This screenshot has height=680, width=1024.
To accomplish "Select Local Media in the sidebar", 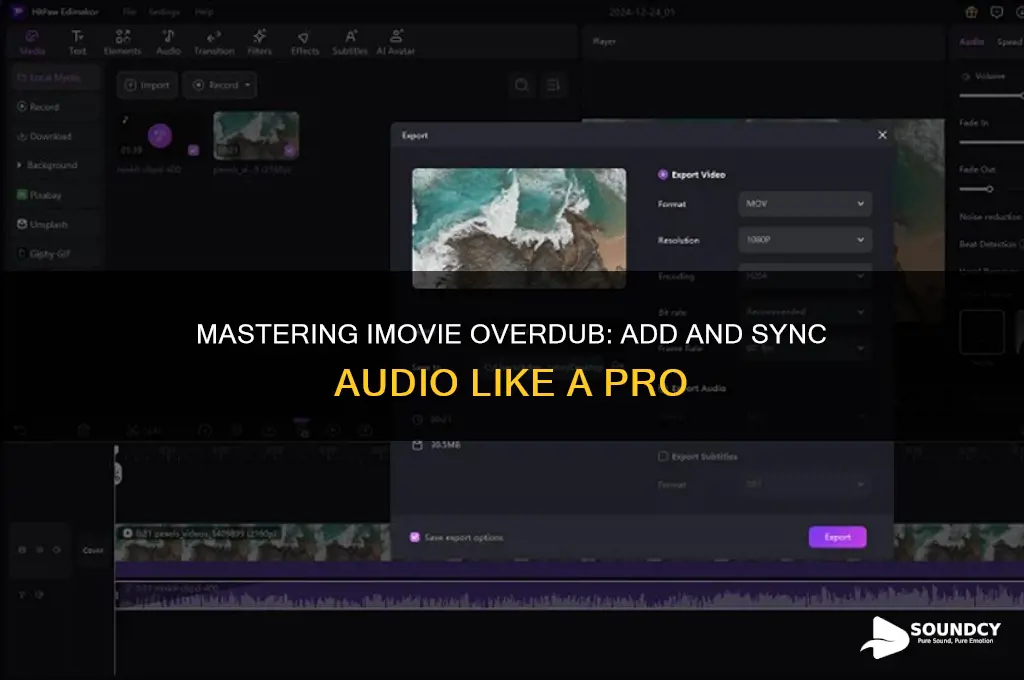I will [55, 77].
